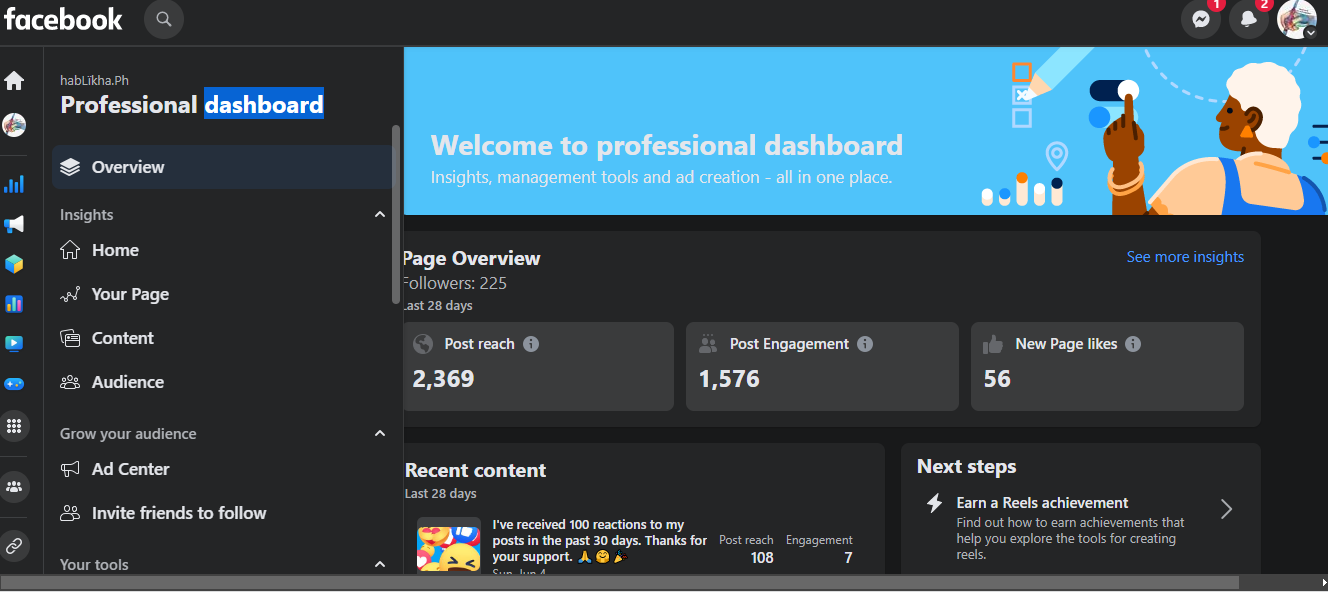Open the Watch video shortcut
Screen dimensions: 1328x598
pyautogui.click(x=14, y=343)
